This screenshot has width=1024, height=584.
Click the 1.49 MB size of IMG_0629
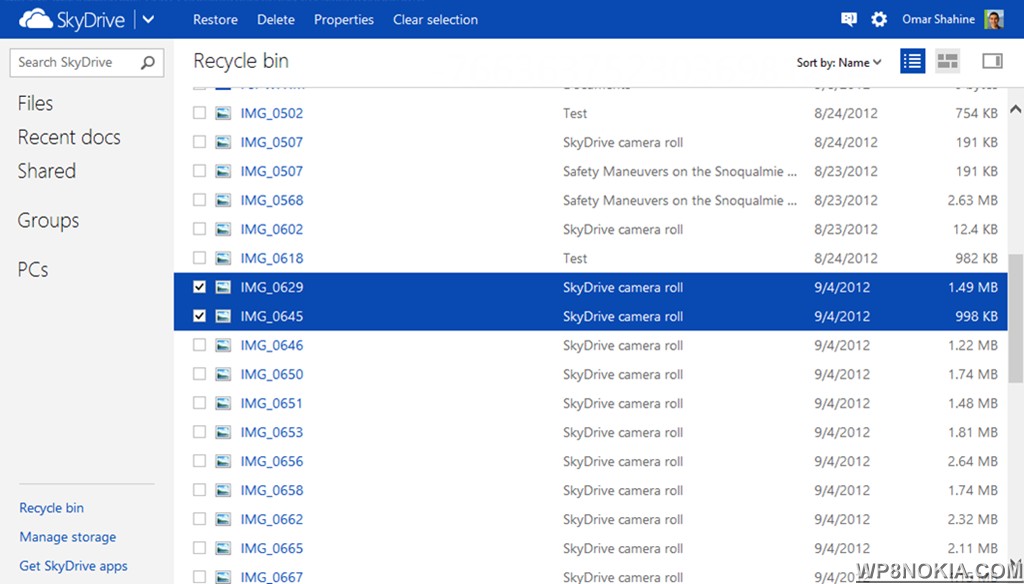pyautogui.click(x=972, y=287)
